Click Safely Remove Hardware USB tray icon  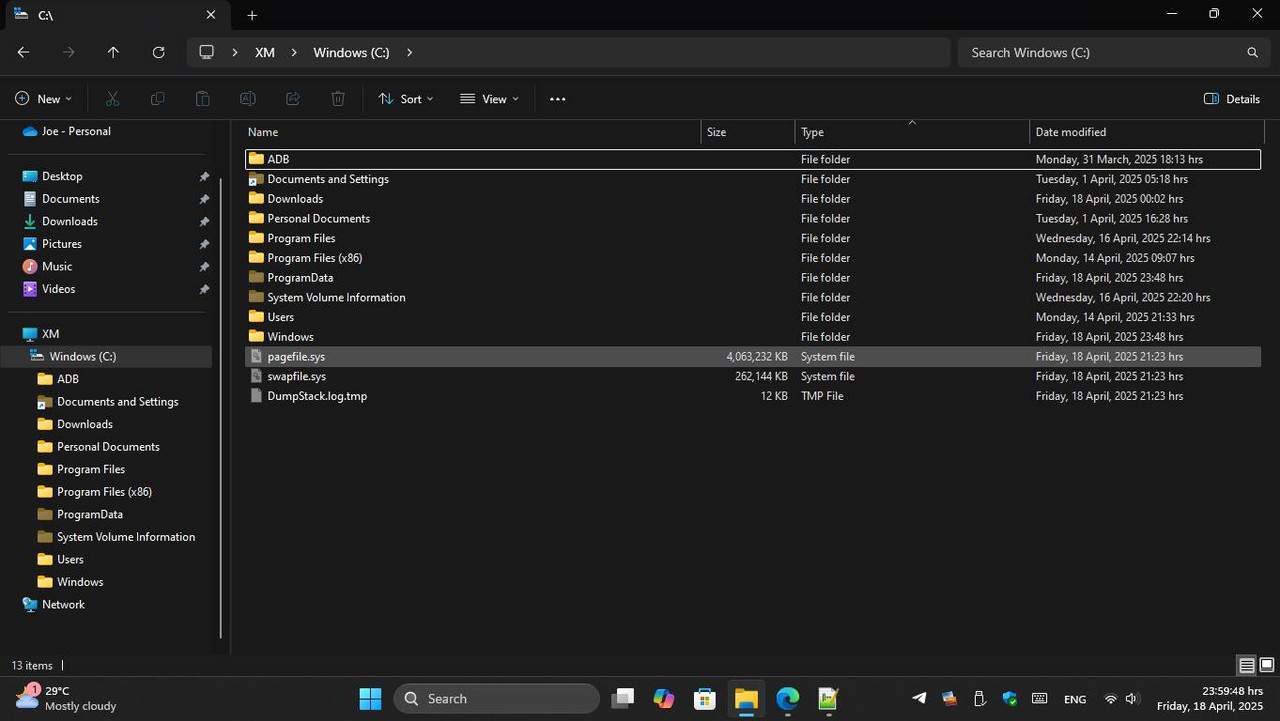coord(979,698)
